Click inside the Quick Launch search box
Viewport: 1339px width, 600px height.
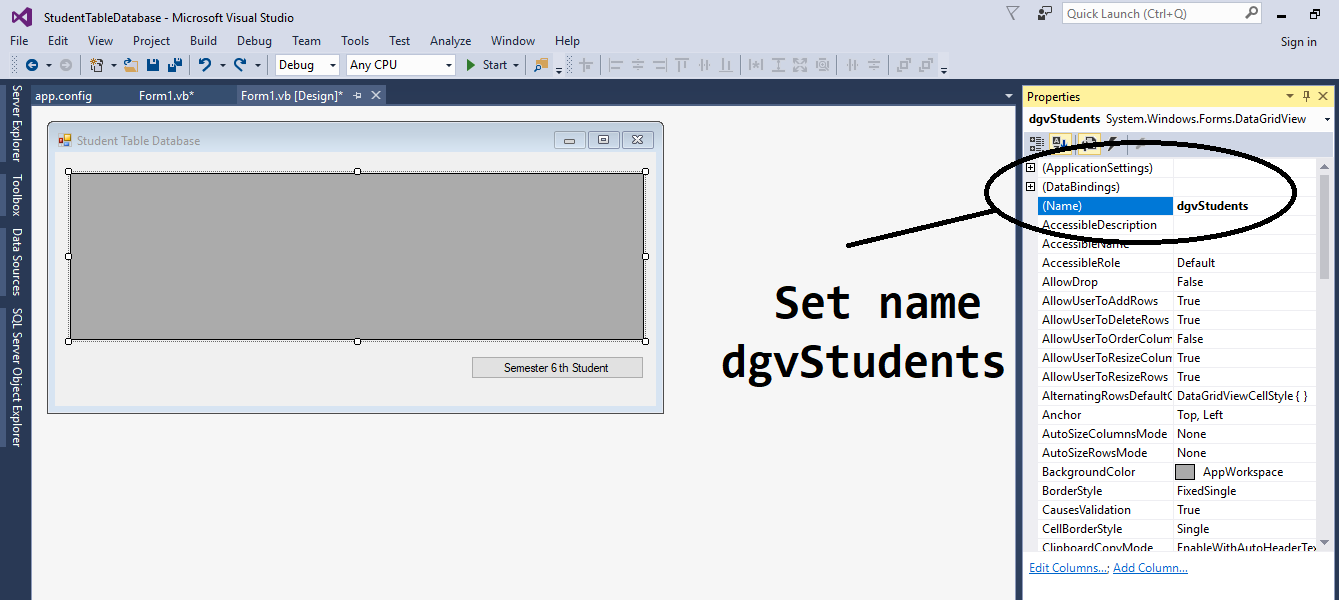pos(1152,14)
